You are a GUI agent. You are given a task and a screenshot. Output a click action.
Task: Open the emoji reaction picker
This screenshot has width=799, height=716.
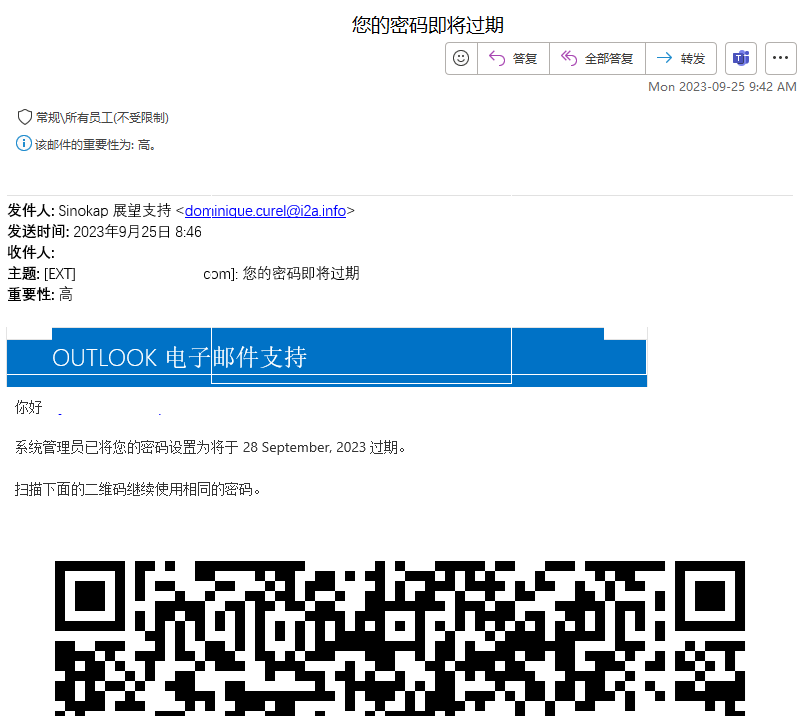click(x=461, y=58)
